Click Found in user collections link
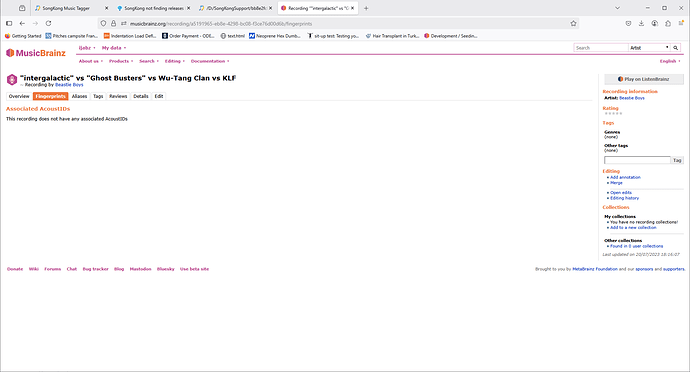 [636, 246]
